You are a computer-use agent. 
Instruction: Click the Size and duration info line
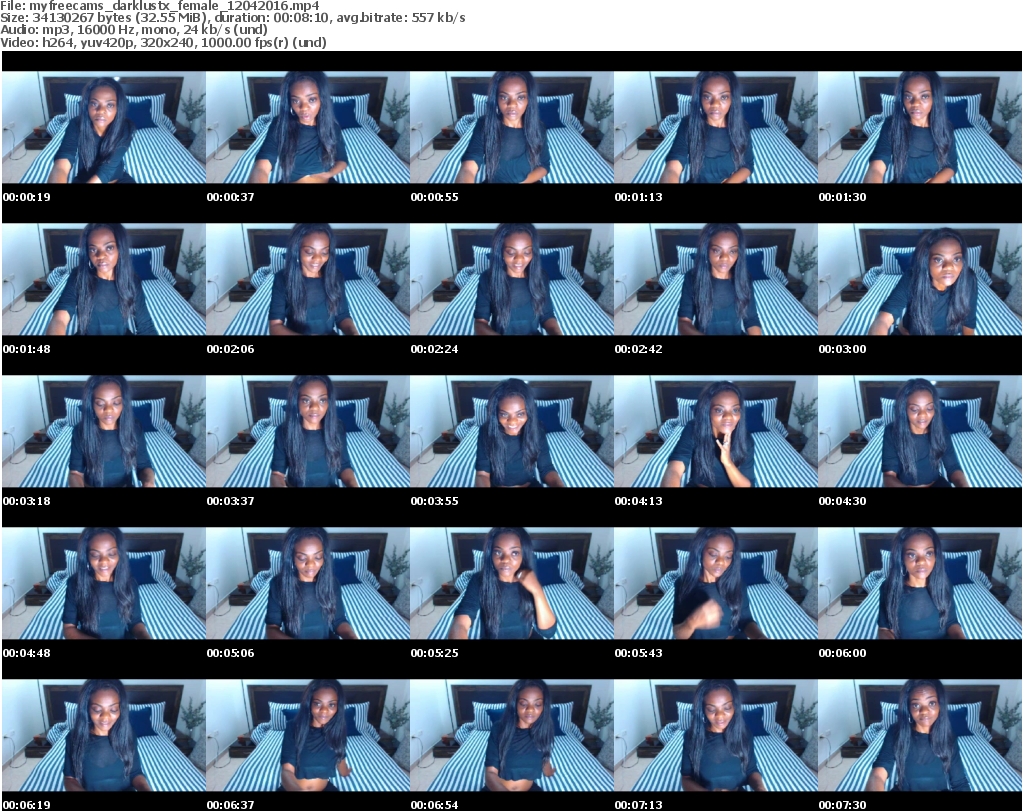point(232,18)
